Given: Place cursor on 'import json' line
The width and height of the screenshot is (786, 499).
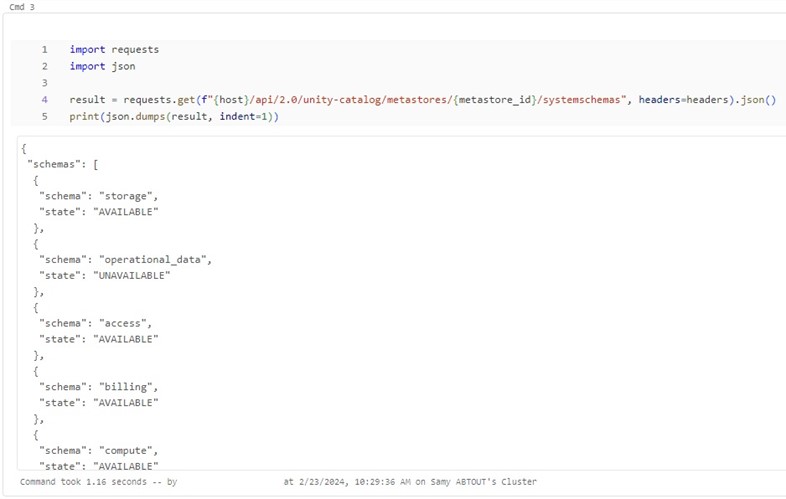Looking at the screenshot, I should [x=102, y=66].
